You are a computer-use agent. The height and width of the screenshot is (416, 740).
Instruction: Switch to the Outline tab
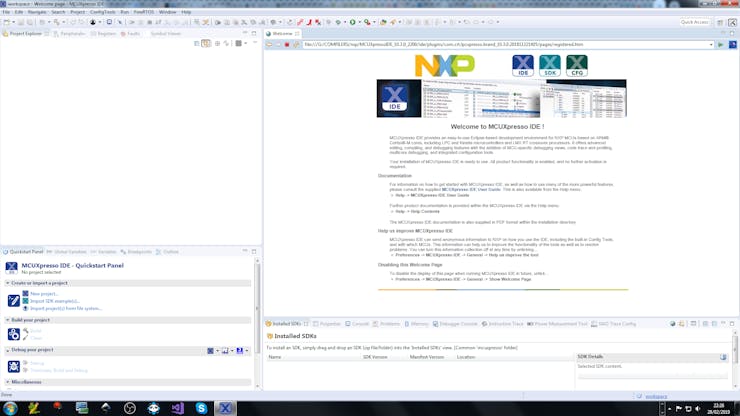pos(168,252)
